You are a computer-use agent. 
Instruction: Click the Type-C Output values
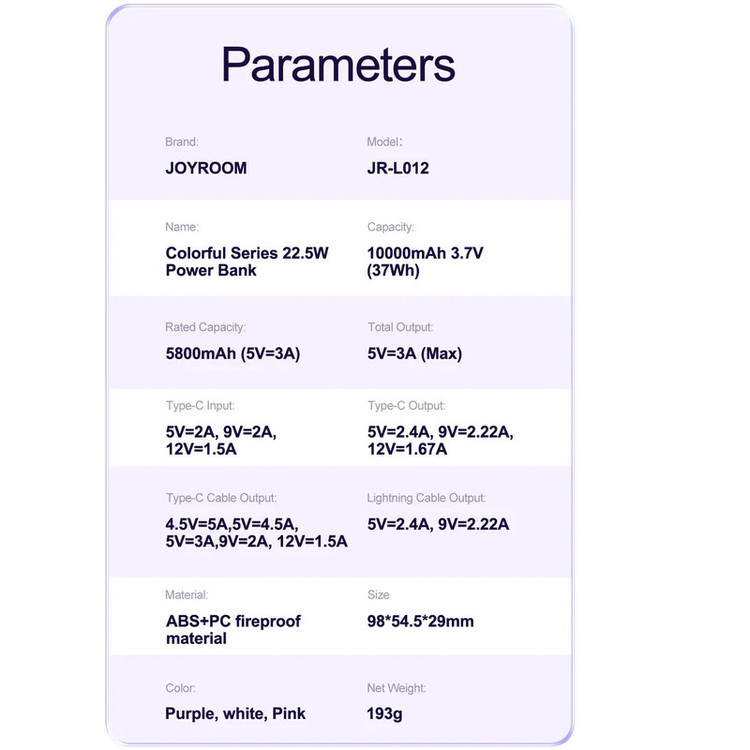coord(440,440)
